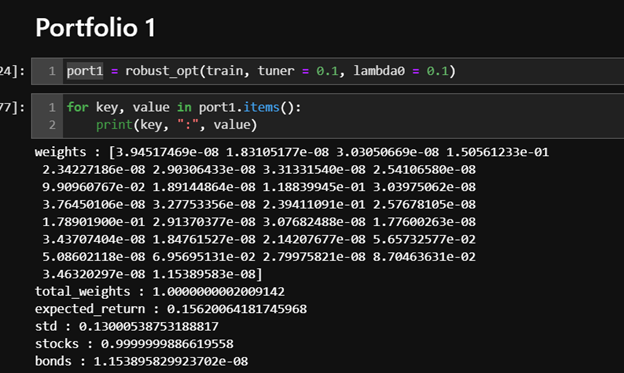Click weight value 8.70463631e-02
The image size is (624, 373).
[424, 257]
